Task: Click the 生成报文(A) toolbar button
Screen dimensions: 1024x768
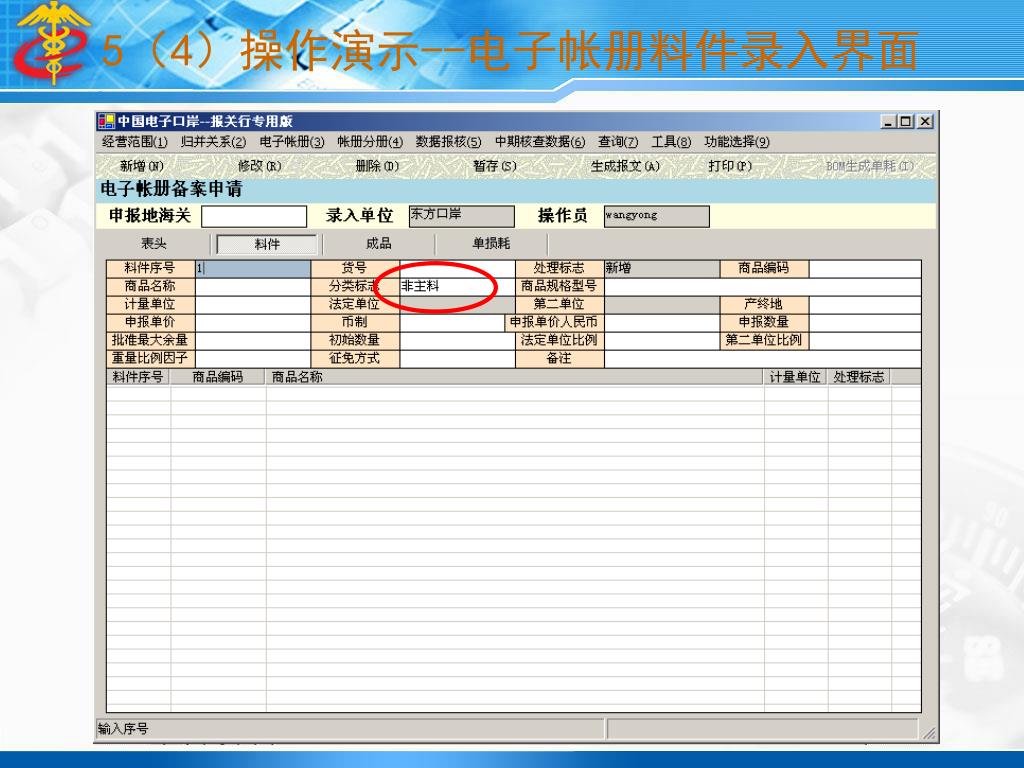Action: 625,166
